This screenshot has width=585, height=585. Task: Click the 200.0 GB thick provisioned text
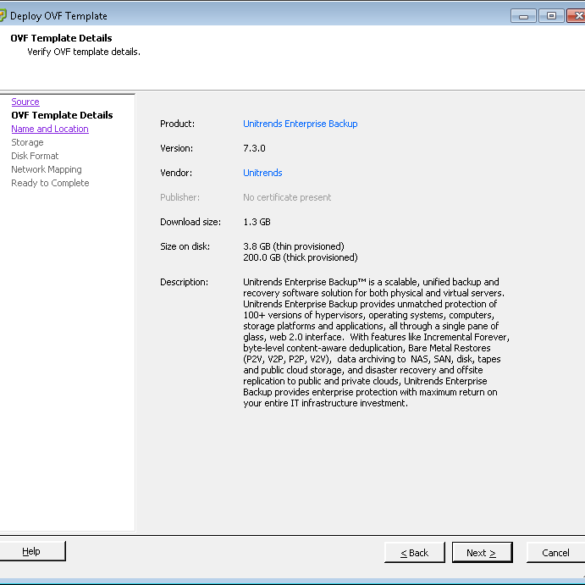(x=300, y=257)
